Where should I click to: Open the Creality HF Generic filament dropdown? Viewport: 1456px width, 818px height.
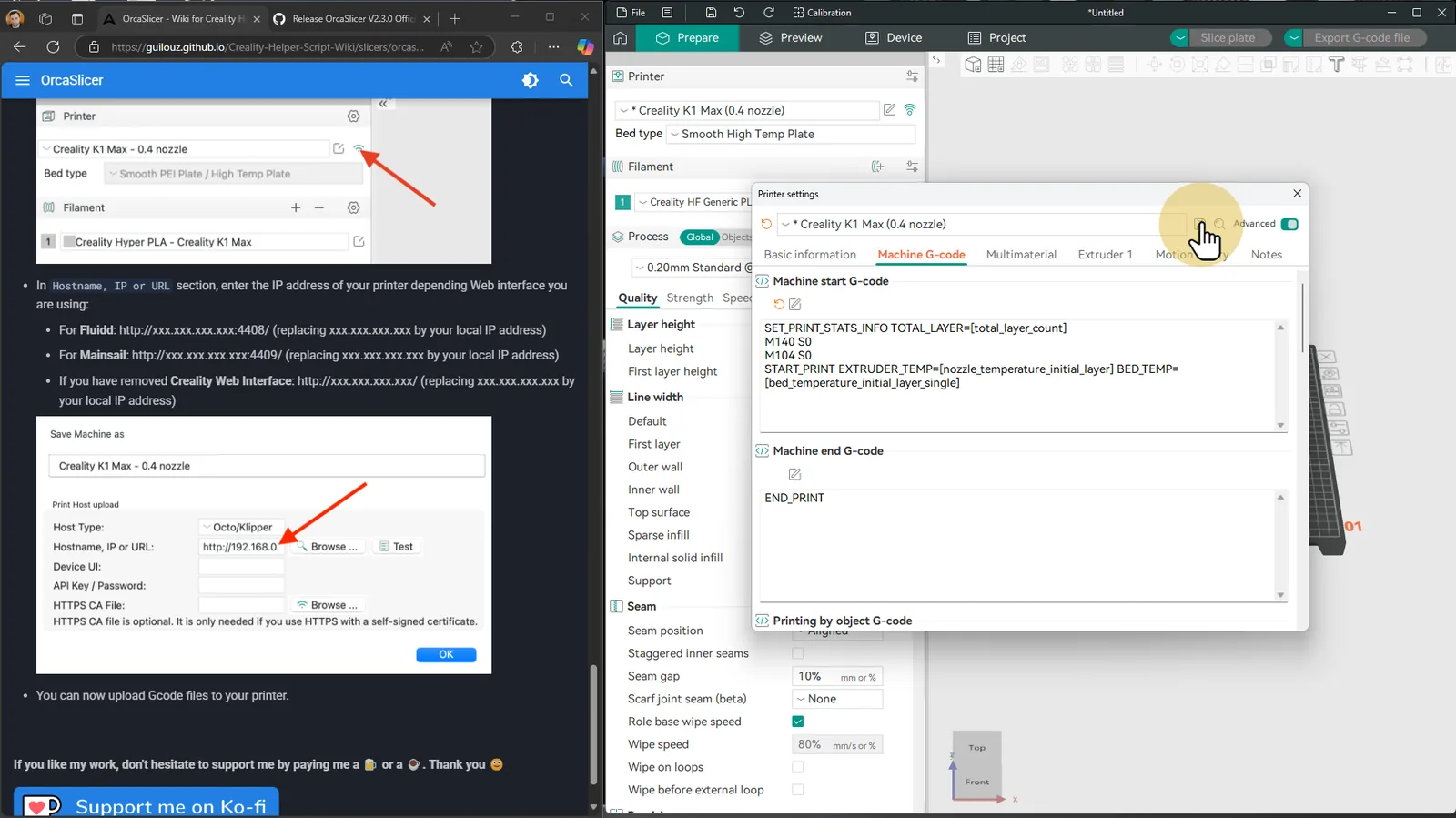coord(694,202)
